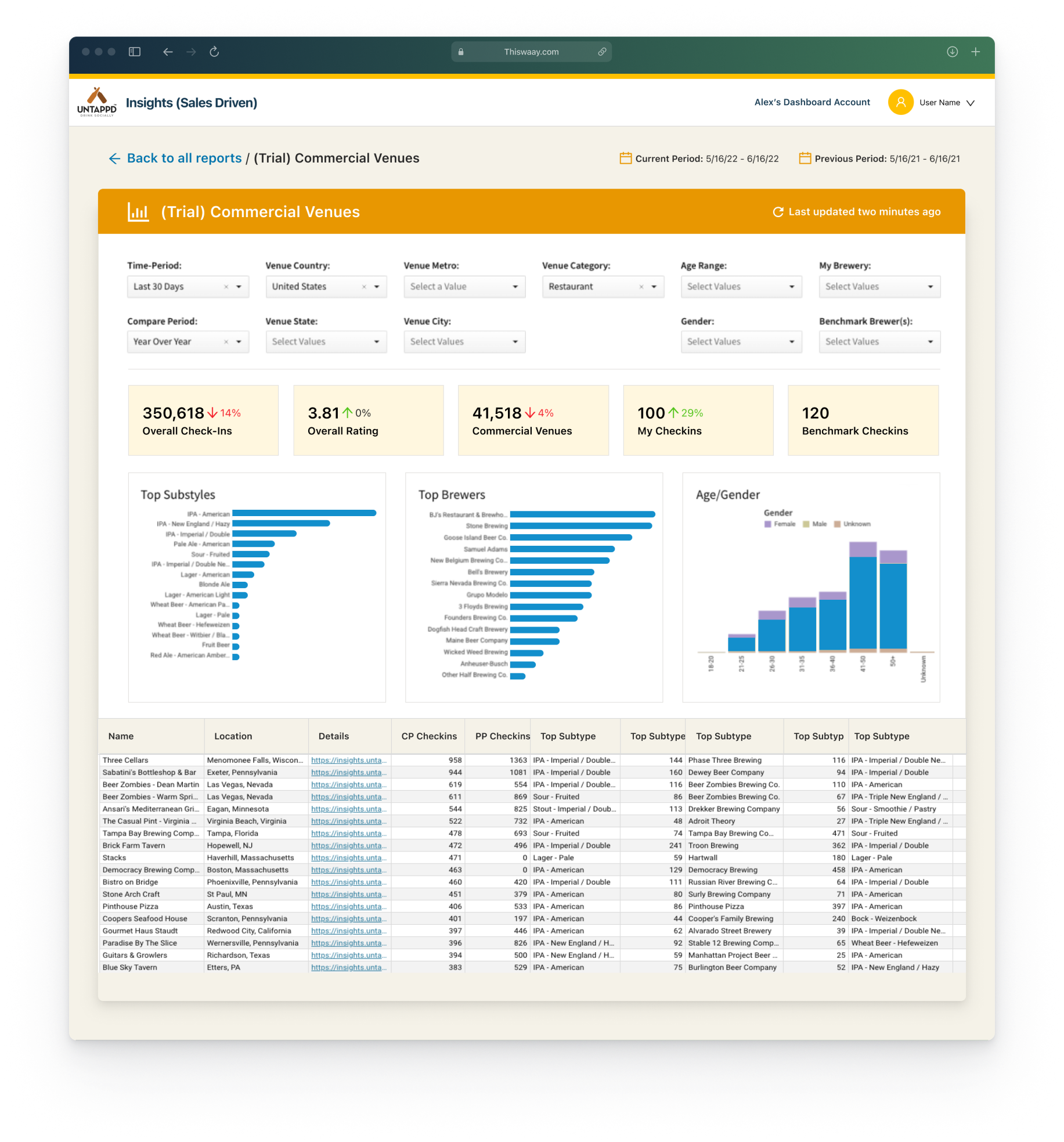Clear the Restaurant venue category value
1064x1142 pixels.
[x=641, y=287]
